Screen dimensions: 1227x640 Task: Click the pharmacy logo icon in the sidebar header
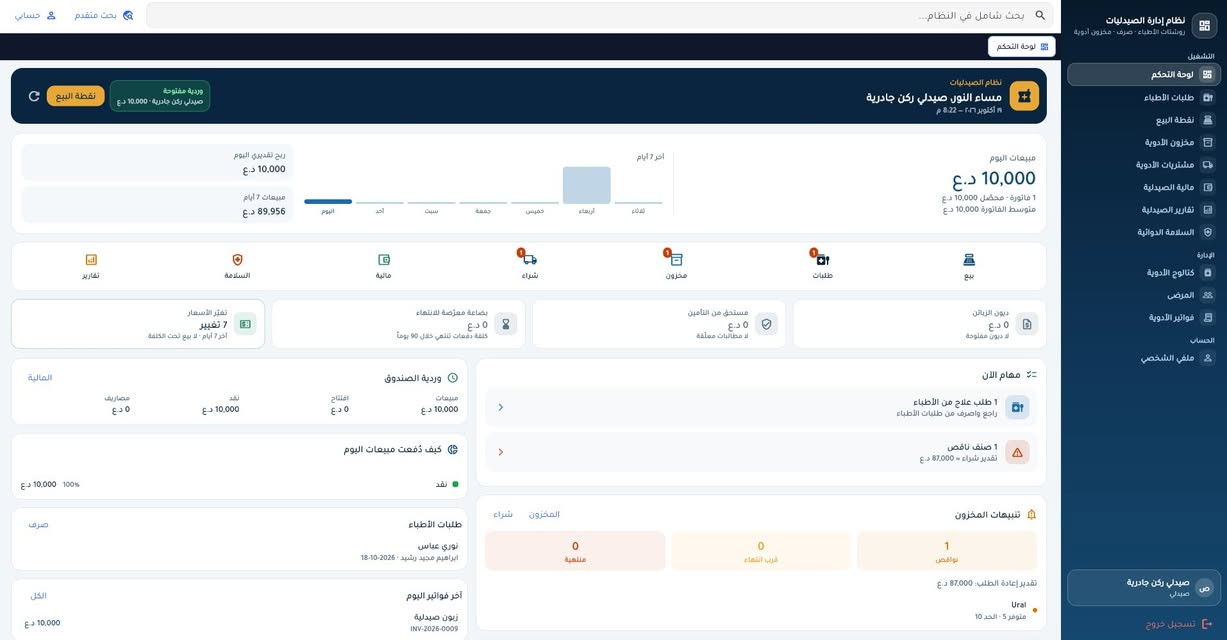[x=1205, y=26]
